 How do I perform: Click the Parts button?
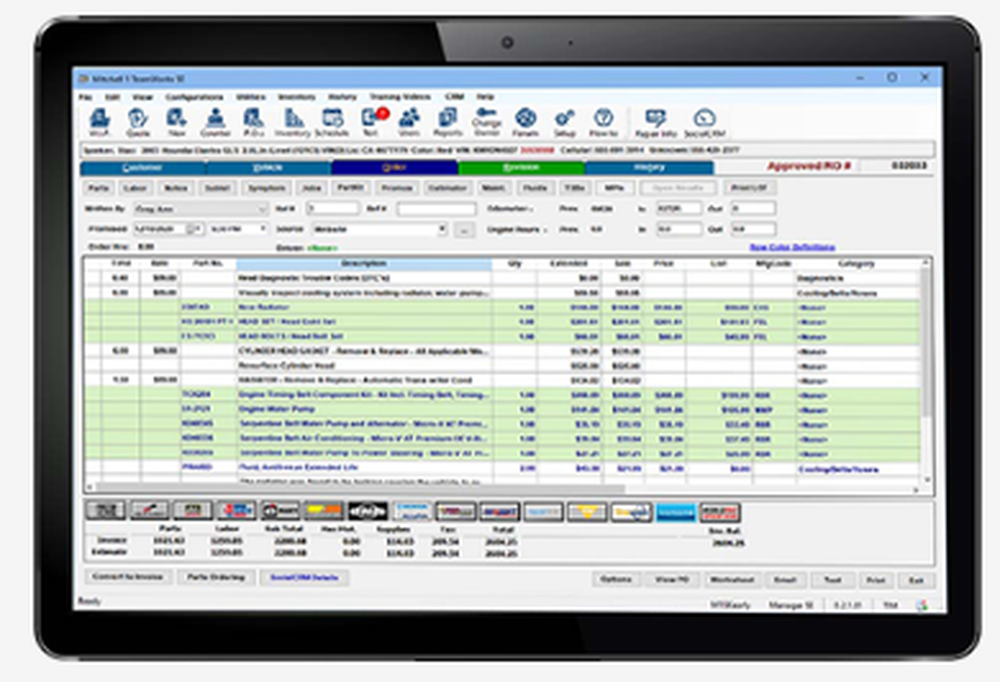point(98,188)
